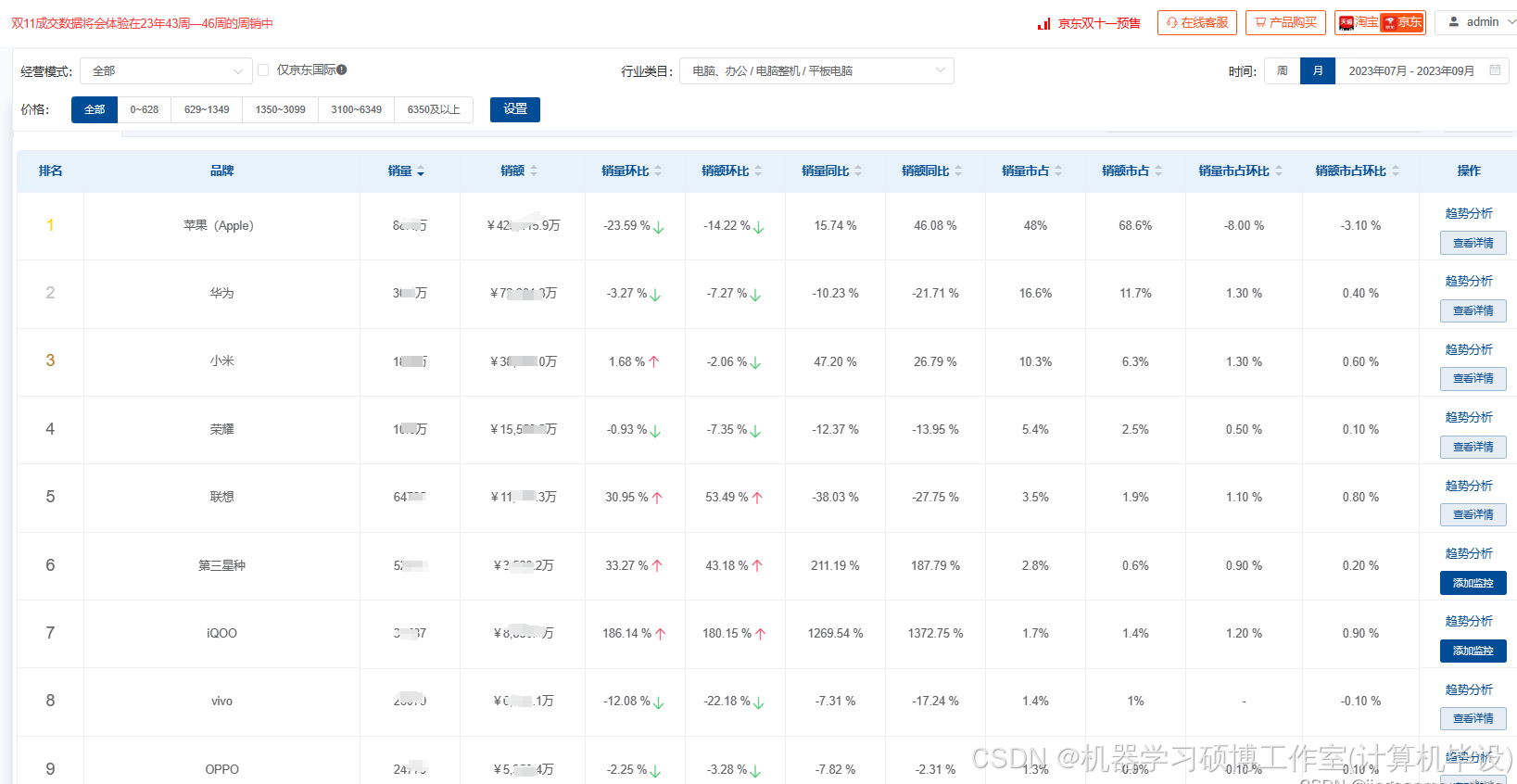
Task: Click 添加监控 for 第三星种
Action: click(x=1473, y=583)
